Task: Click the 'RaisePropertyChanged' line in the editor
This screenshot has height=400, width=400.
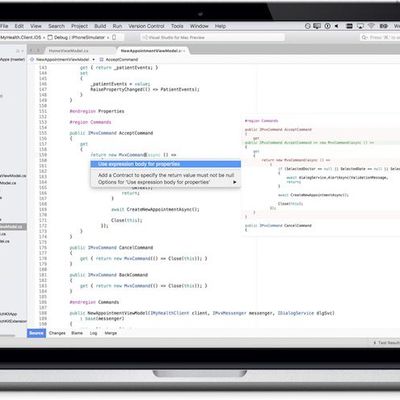Action: 145,89
